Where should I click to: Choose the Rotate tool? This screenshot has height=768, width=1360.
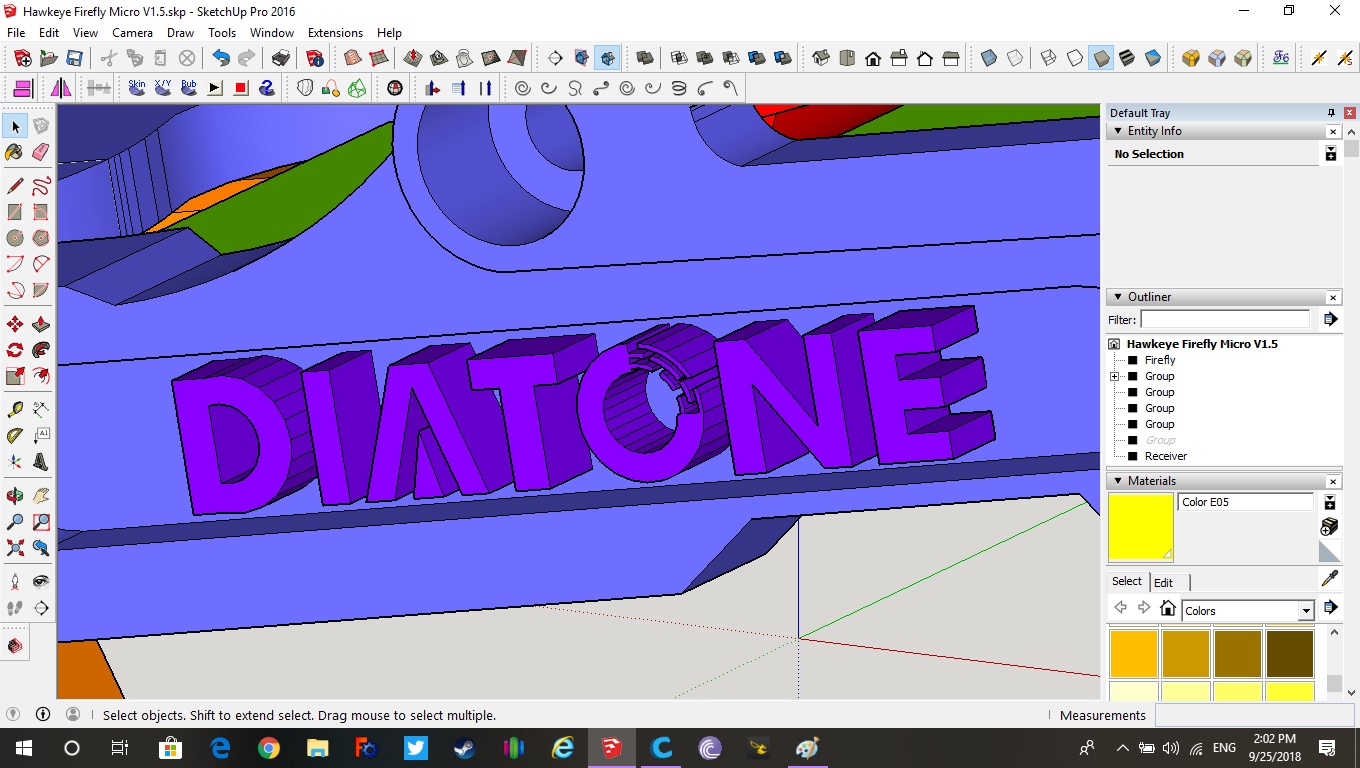pos(14,350)
